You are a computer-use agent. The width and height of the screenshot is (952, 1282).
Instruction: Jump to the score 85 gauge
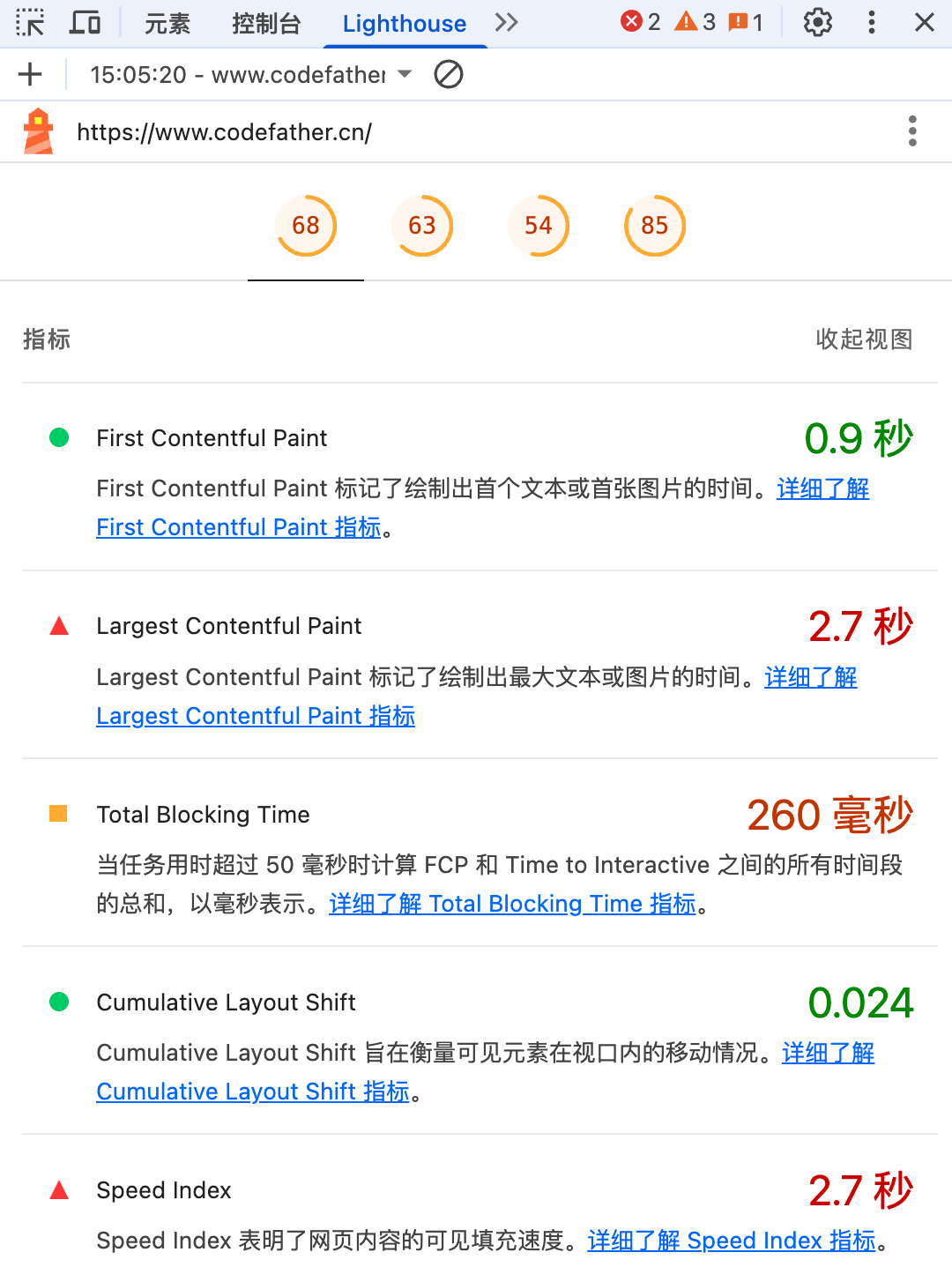[654, 226]
